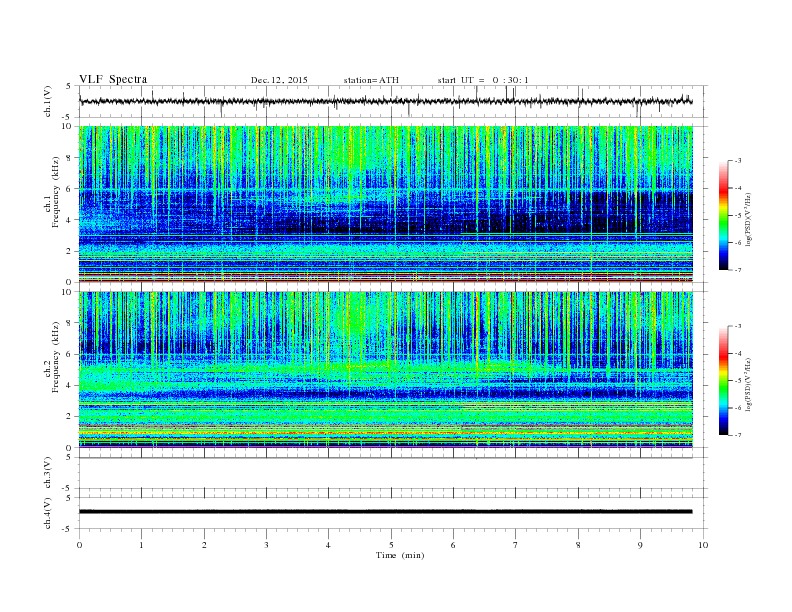
Task: Click the empty ch.3 voltage panel
Action: tap(393, 473)
